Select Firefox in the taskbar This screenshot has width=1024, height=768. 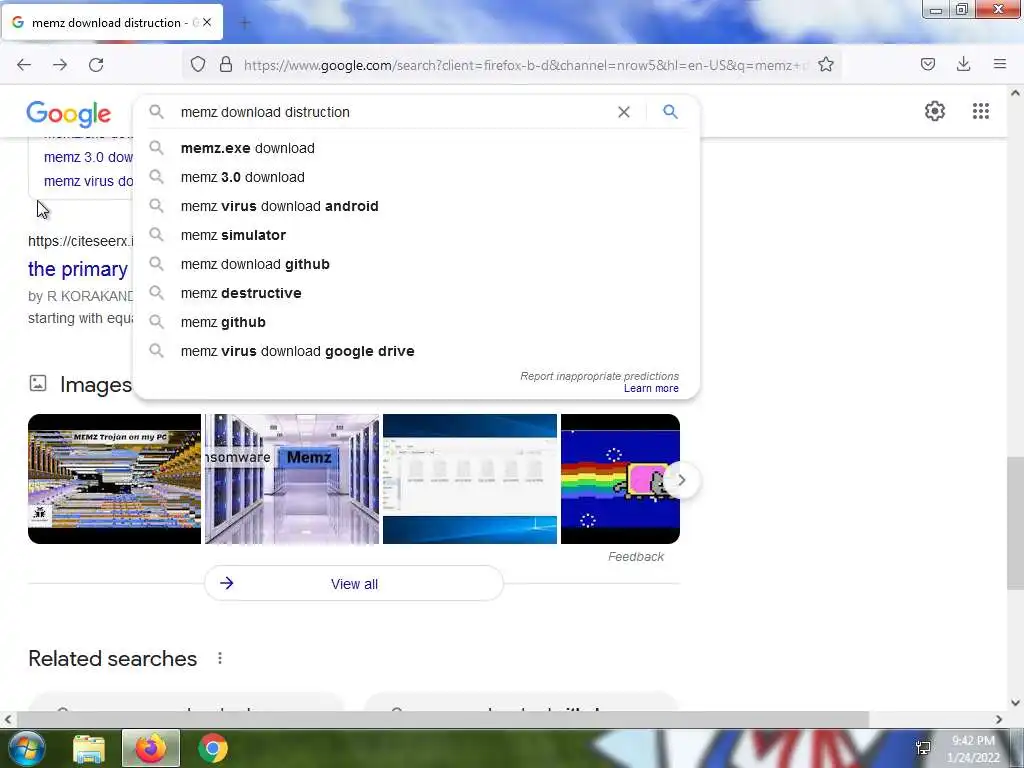coord(151,748)
